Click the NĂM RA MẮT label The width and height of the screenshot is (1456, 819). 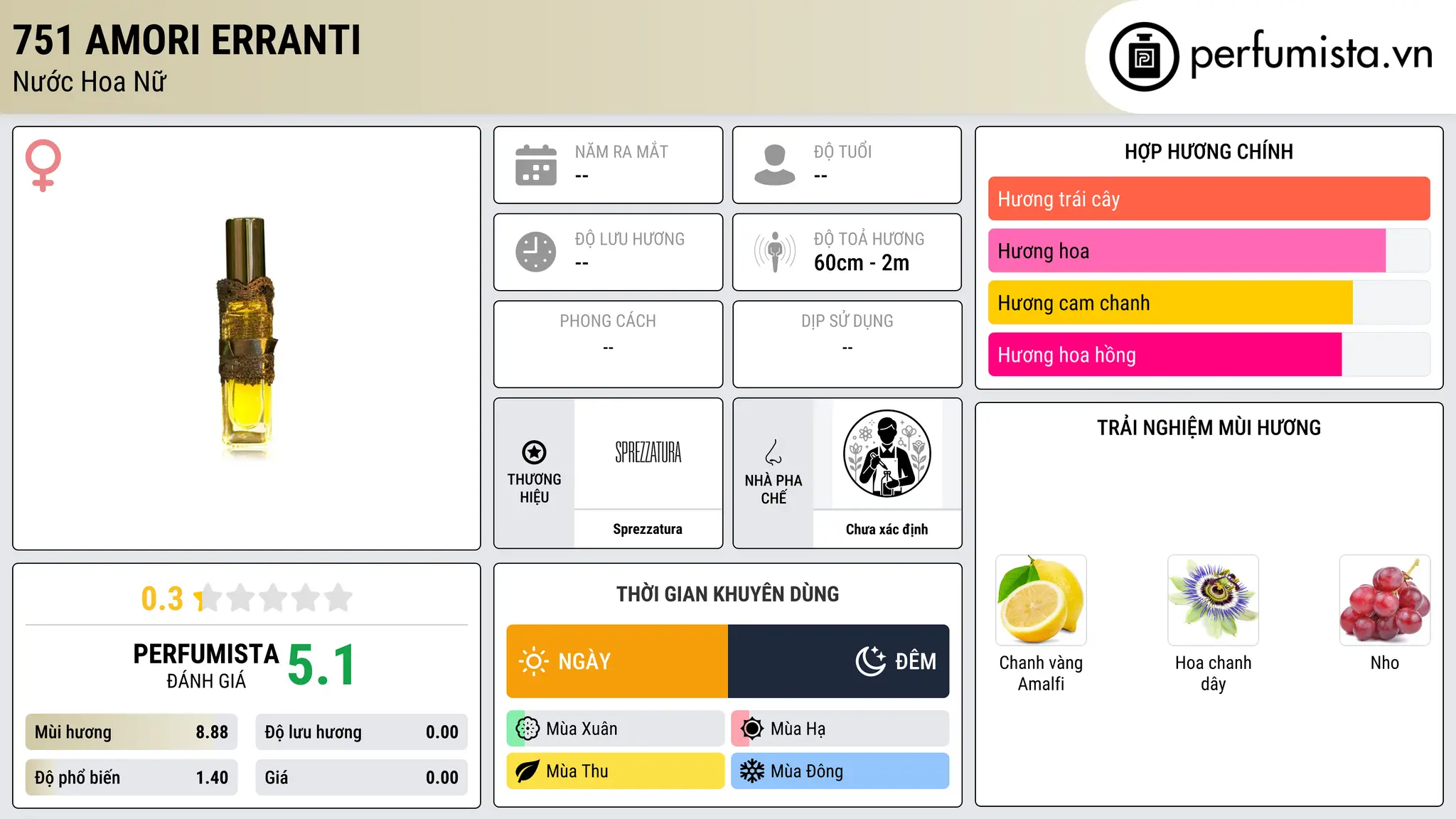point(621,151)
